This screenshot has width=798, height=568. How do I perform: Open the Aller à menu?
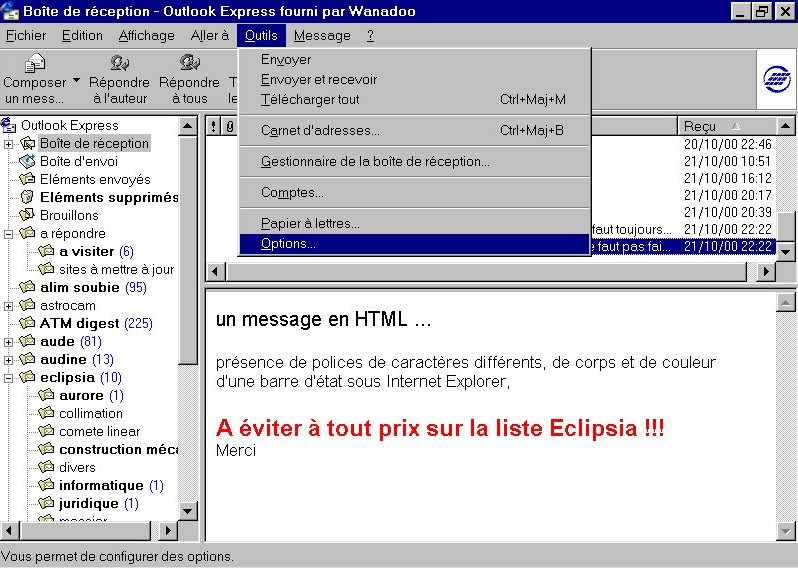[209, 36]
